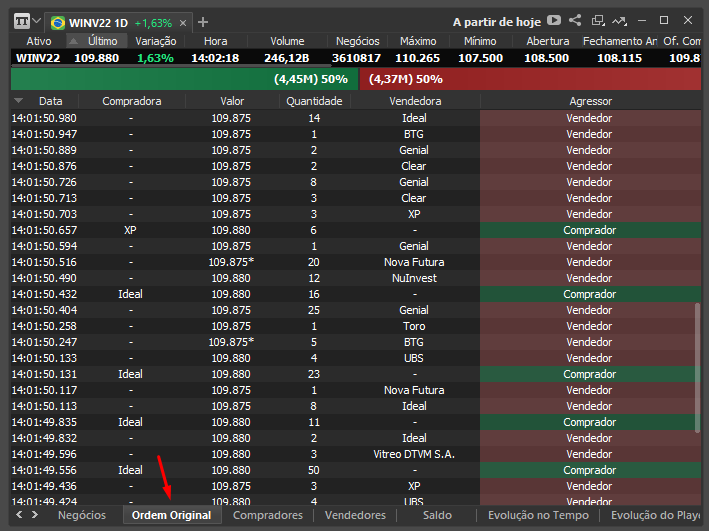
Task: Click the replay video icon beside A partir de hoje
Action: click(554, 20)
